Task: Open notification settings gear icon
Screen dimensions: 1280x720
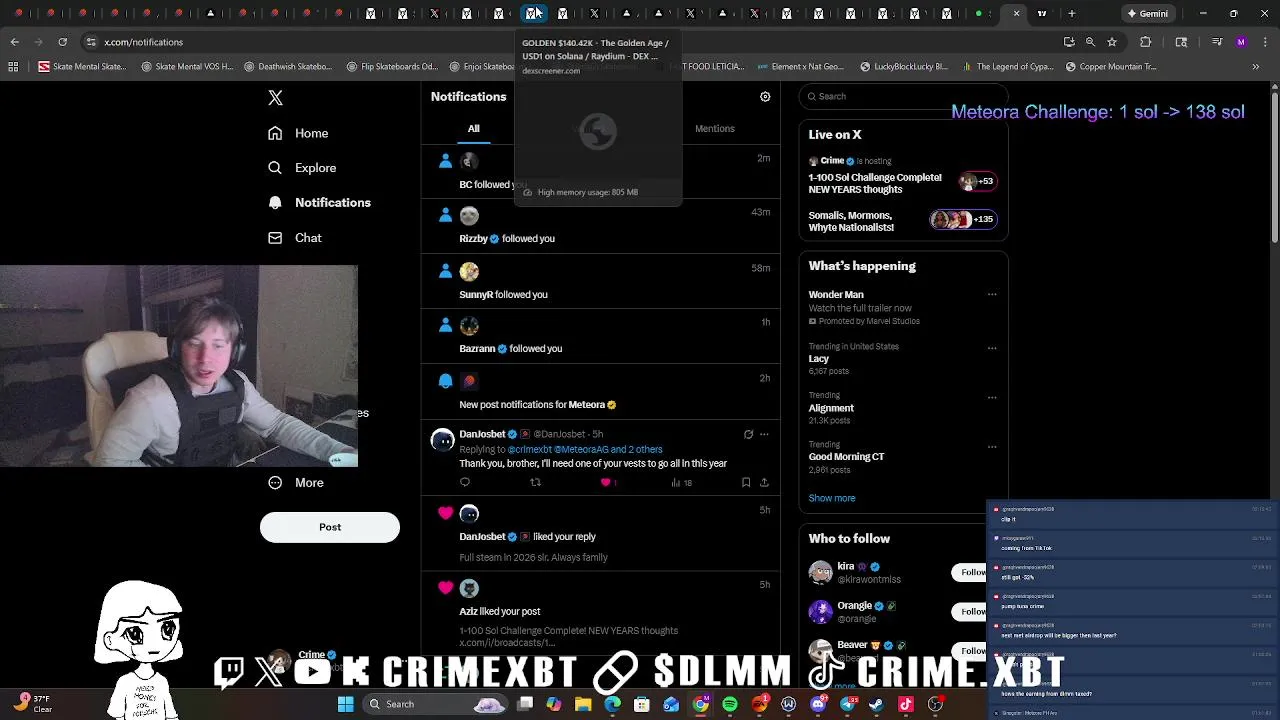Action: [765, 97]
